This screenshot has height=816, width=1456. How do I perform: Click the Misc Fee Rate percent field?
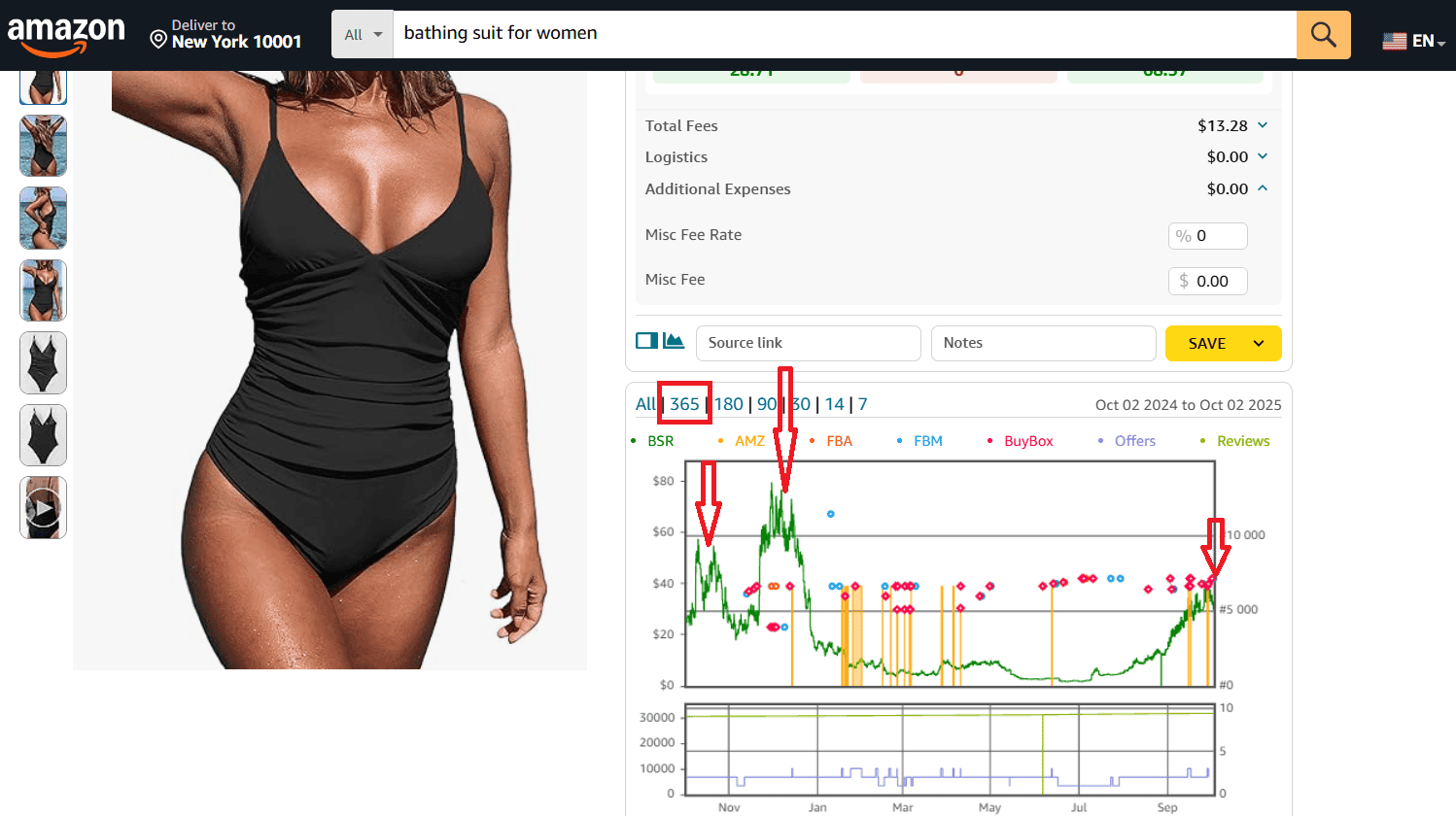click(x=1217, y=236)
